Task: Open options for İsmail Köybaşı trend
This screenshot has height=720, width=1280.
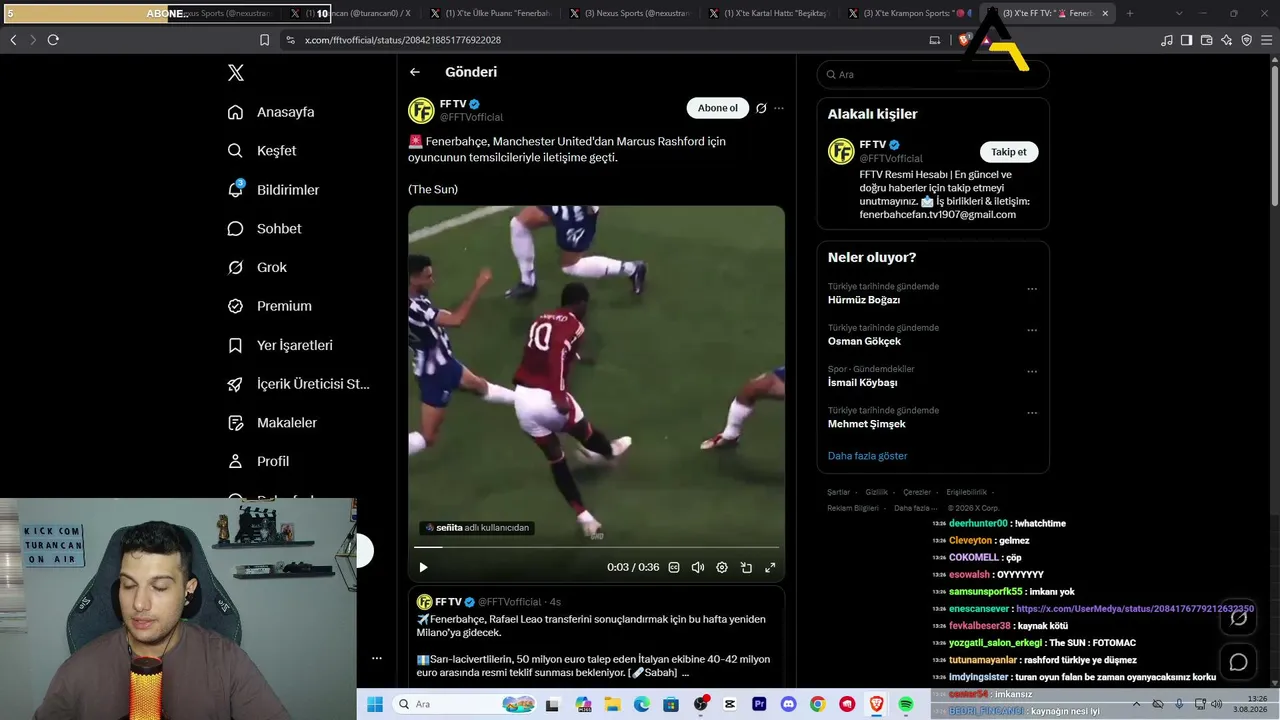Action: coord(1032,371)
